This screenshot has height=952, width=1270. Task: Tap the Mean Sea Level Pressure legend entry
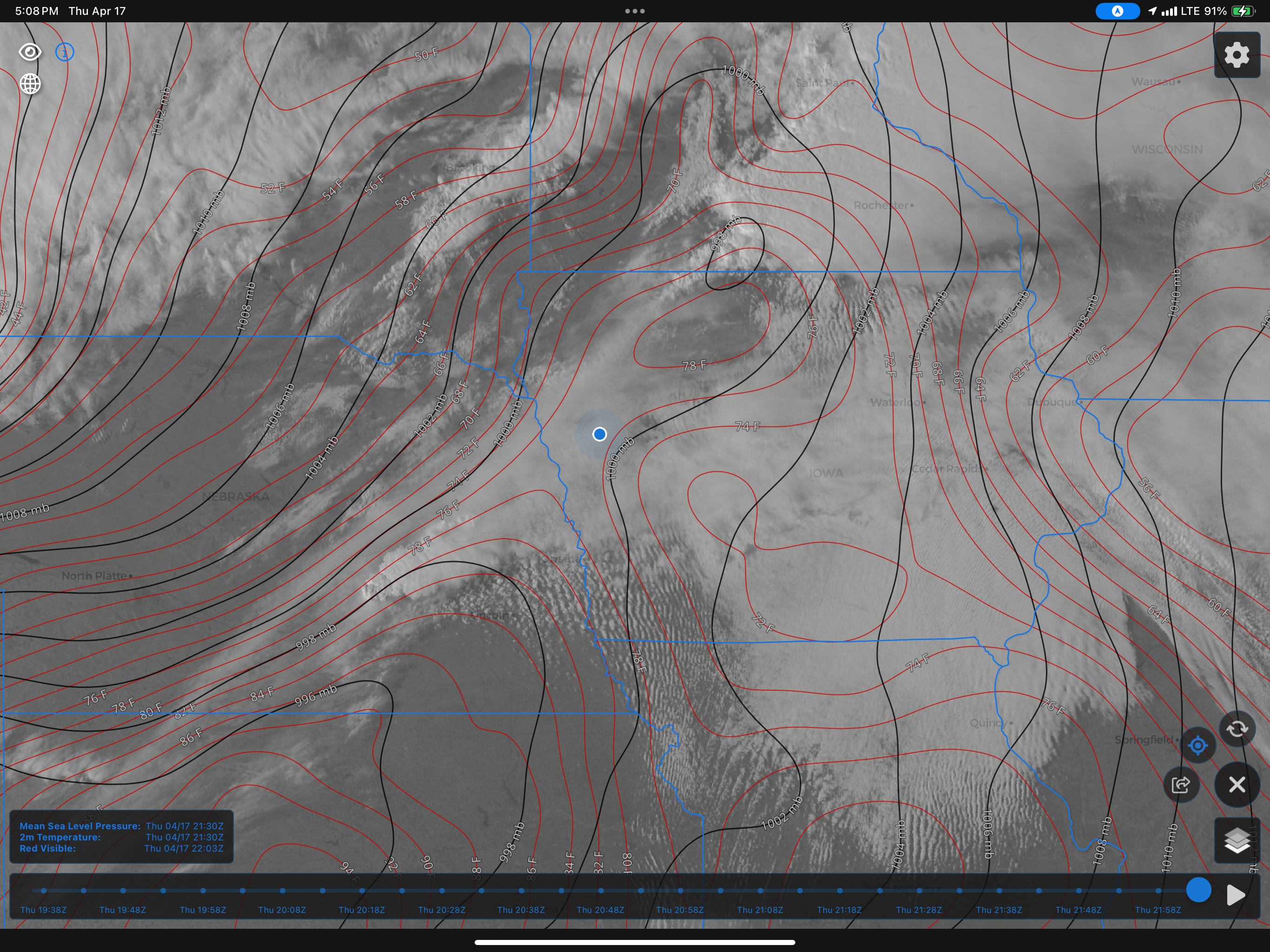click(80, 826)
